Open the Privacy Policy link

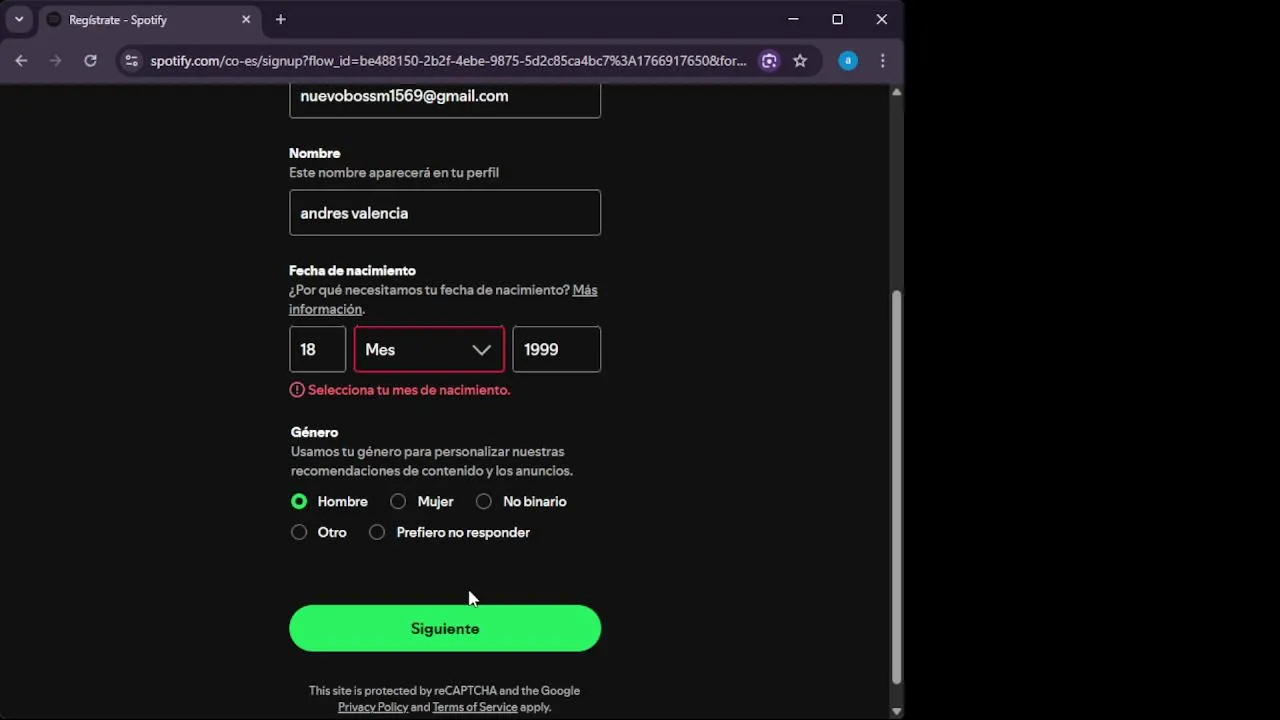point(373,707)
